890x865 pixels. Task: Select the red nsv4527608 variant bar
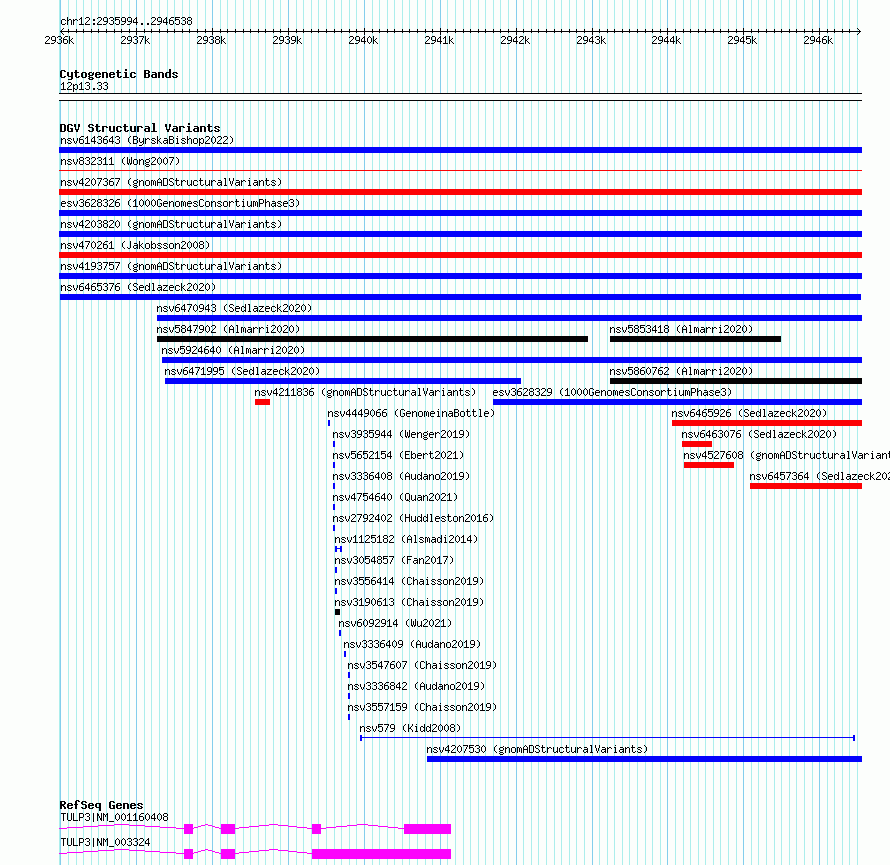click(709, 465)
